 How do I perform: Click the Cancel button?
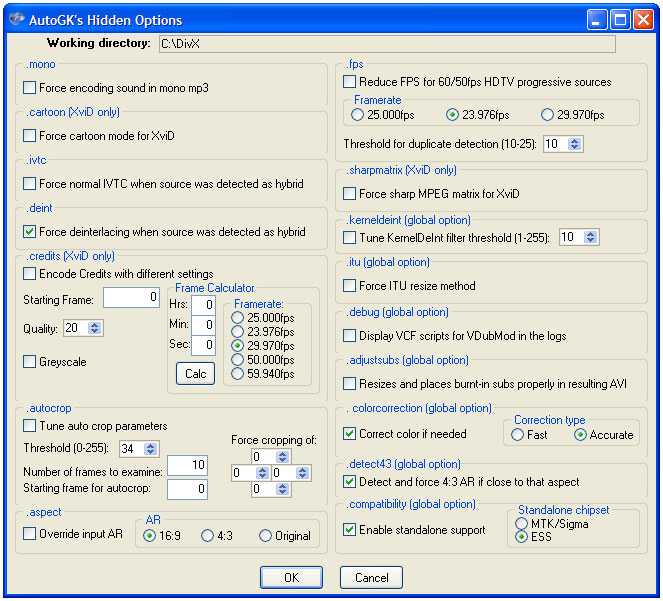tap(371, 577)
